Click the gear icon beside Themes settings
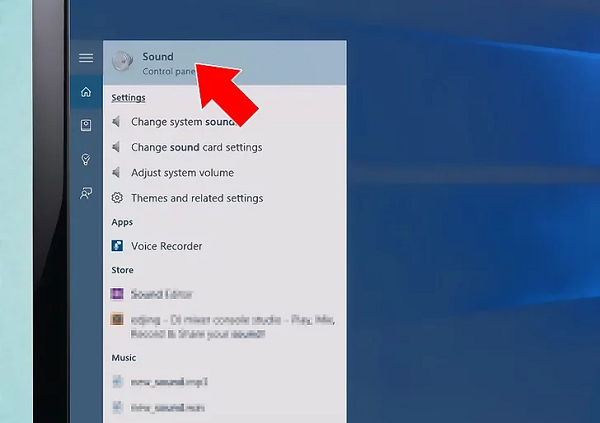Screen dimensions: 600x423 coord(118,198)
